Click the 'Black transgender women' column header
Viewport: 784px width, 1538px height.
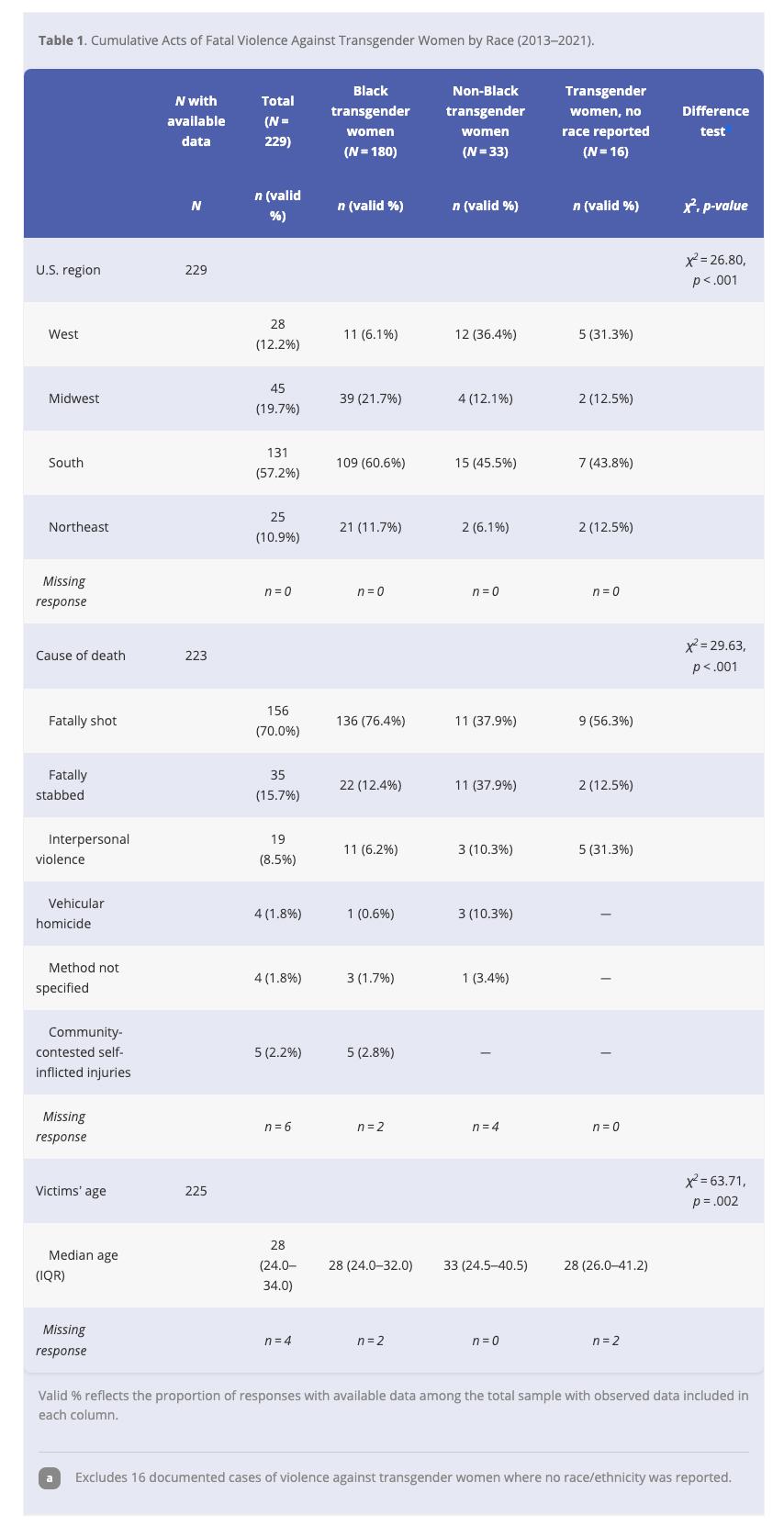pyautogui.click(x=371, y=121)
